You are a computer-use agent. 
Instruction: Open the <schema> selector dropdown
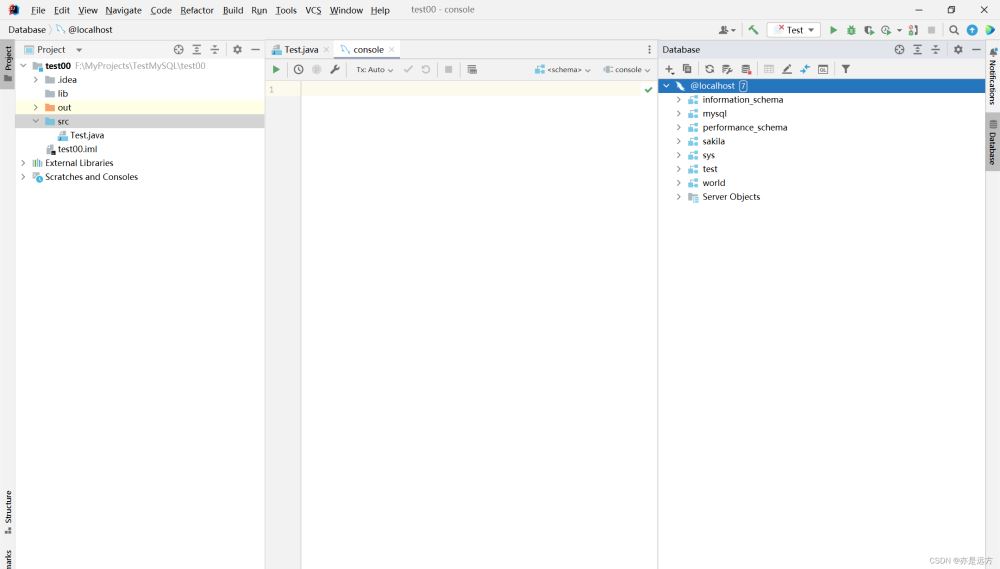(x=563, y=70)
